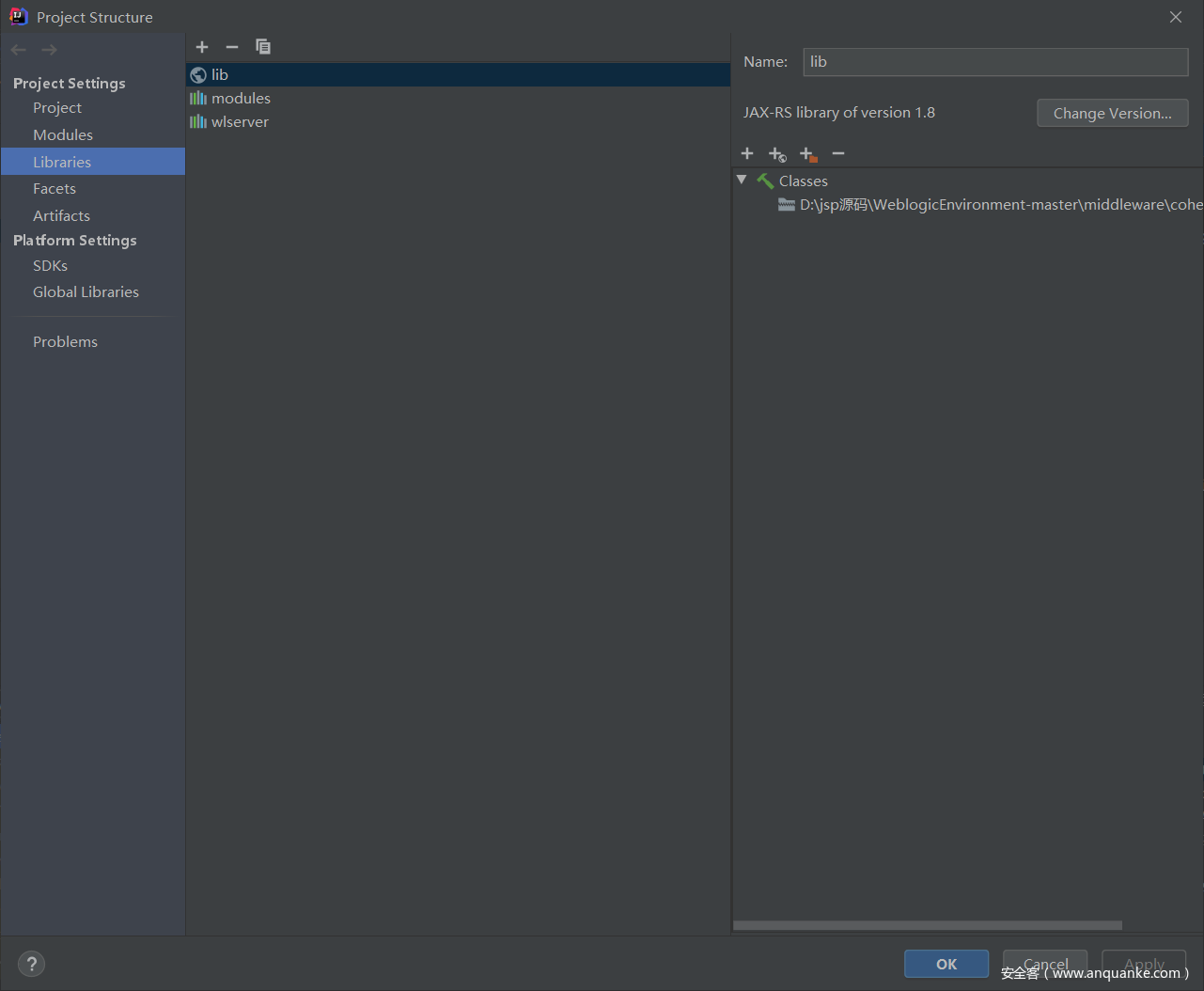Select the modules library in list
This screenshot has height=991, width=1204.
[241, 99]
